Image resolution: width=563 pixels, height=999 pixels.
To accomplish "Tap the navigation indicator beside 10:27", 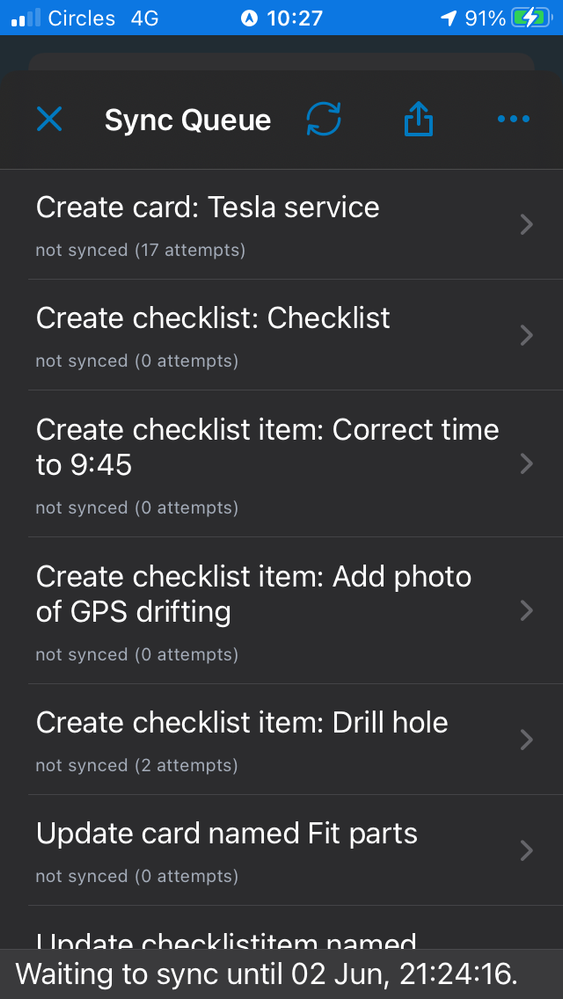I will (249, 18).
